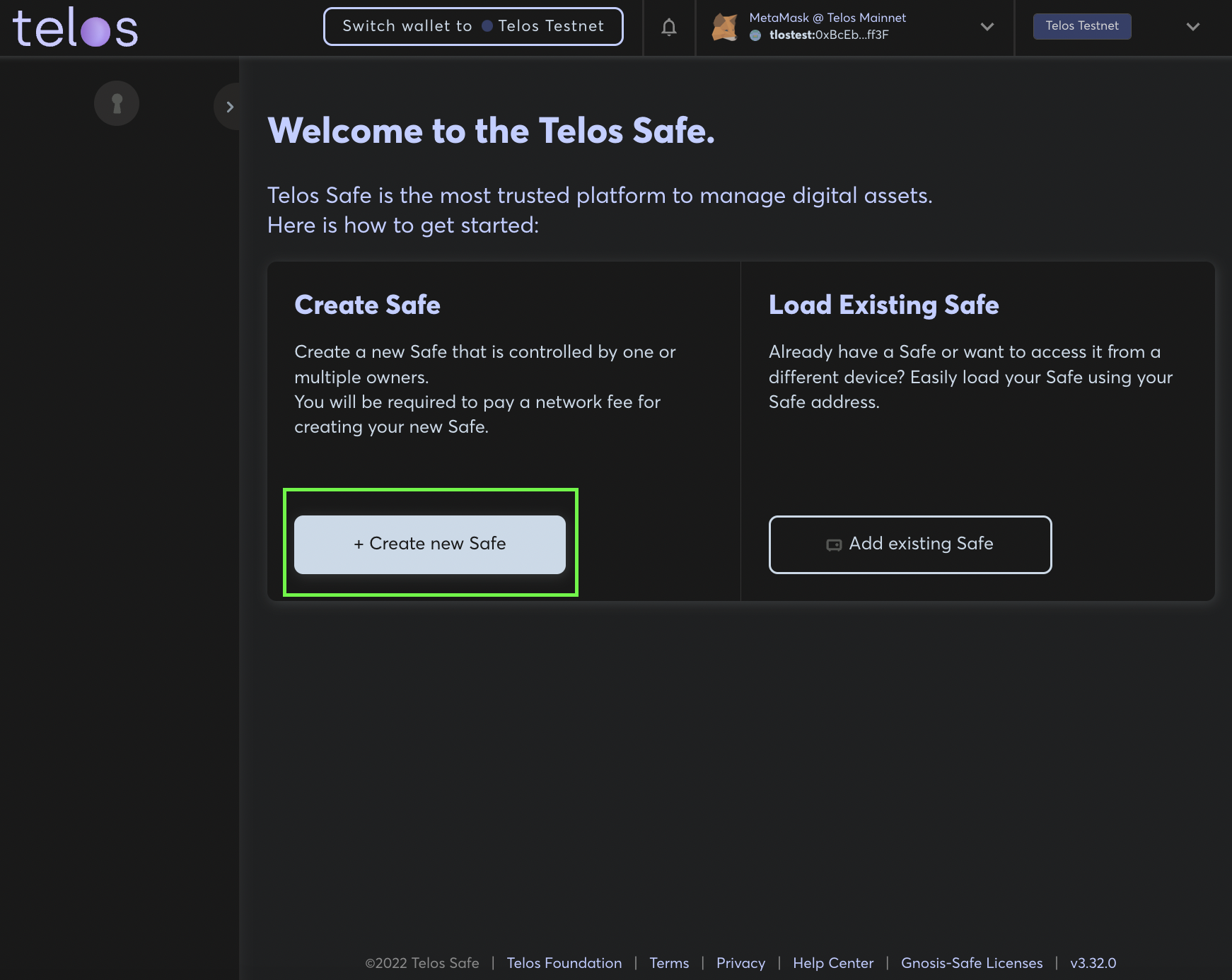
Task: Open Gnosis-Safe Licenses link
Action: click(971, 963)
